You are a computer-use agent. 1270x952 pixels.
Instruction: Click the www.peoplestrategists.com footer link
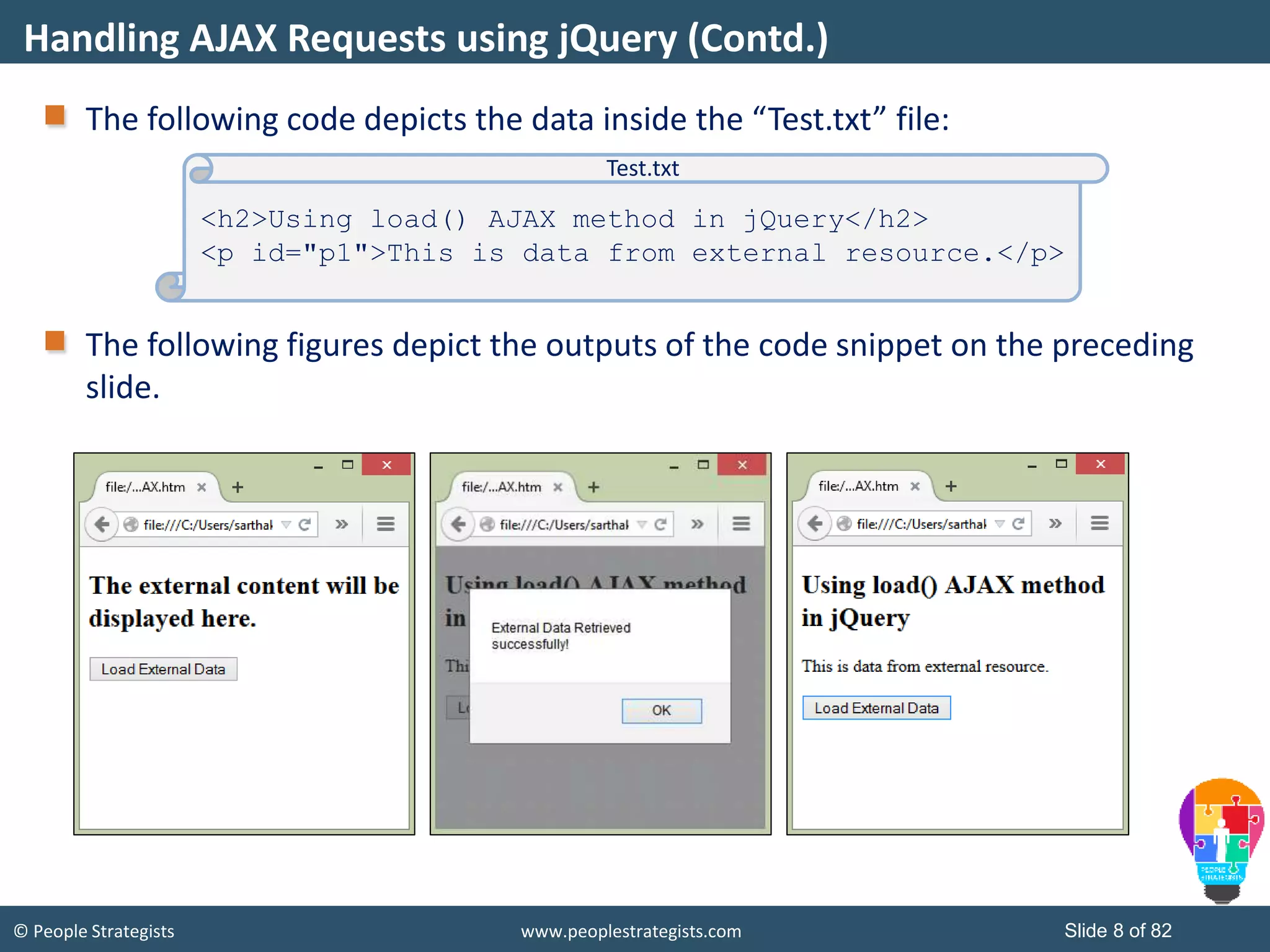631,932
